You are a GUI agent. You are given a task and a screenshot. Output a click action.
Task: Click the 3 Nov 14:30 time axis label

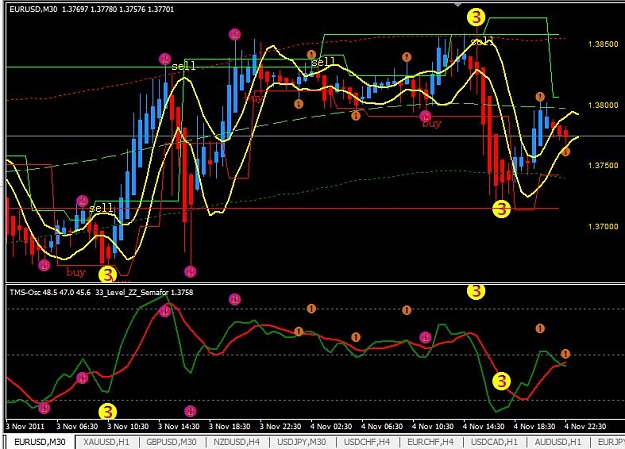tap(179, 426)
